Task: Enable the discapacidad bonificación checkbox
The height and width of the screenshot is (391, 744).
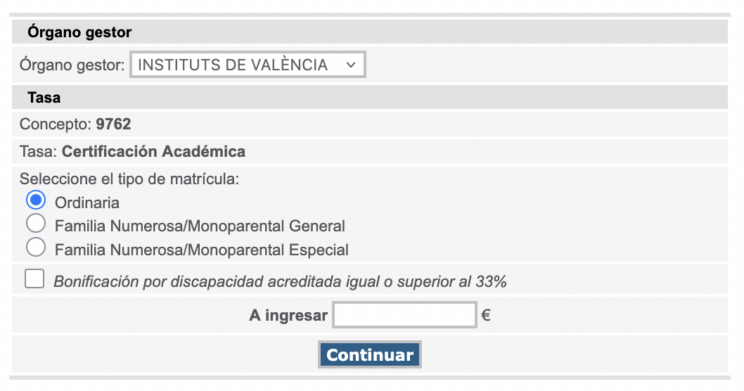Action: pyautogui.click(x=35, y=279)
